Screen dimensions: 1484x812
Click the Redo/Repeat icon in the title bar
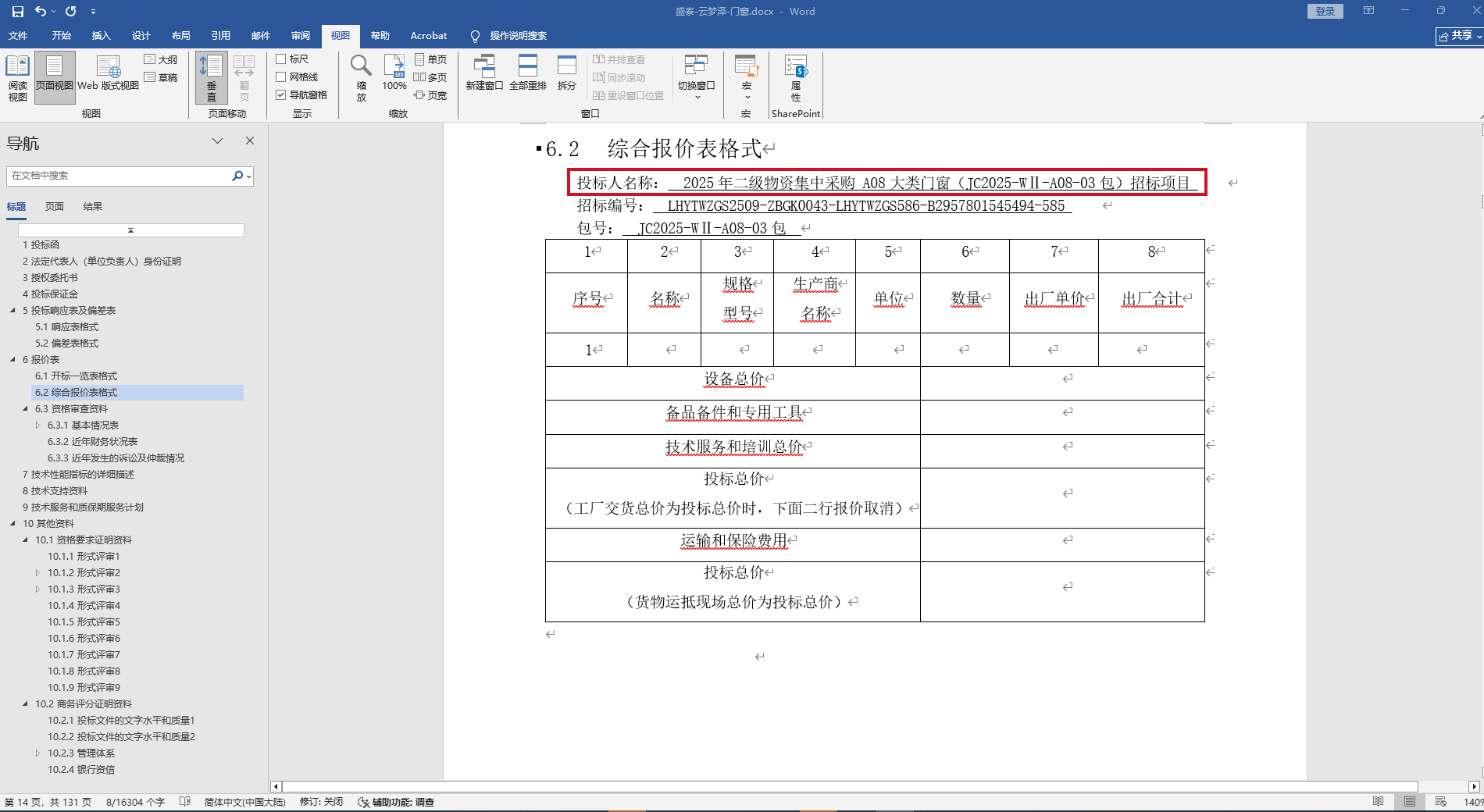tap(71, 12)
